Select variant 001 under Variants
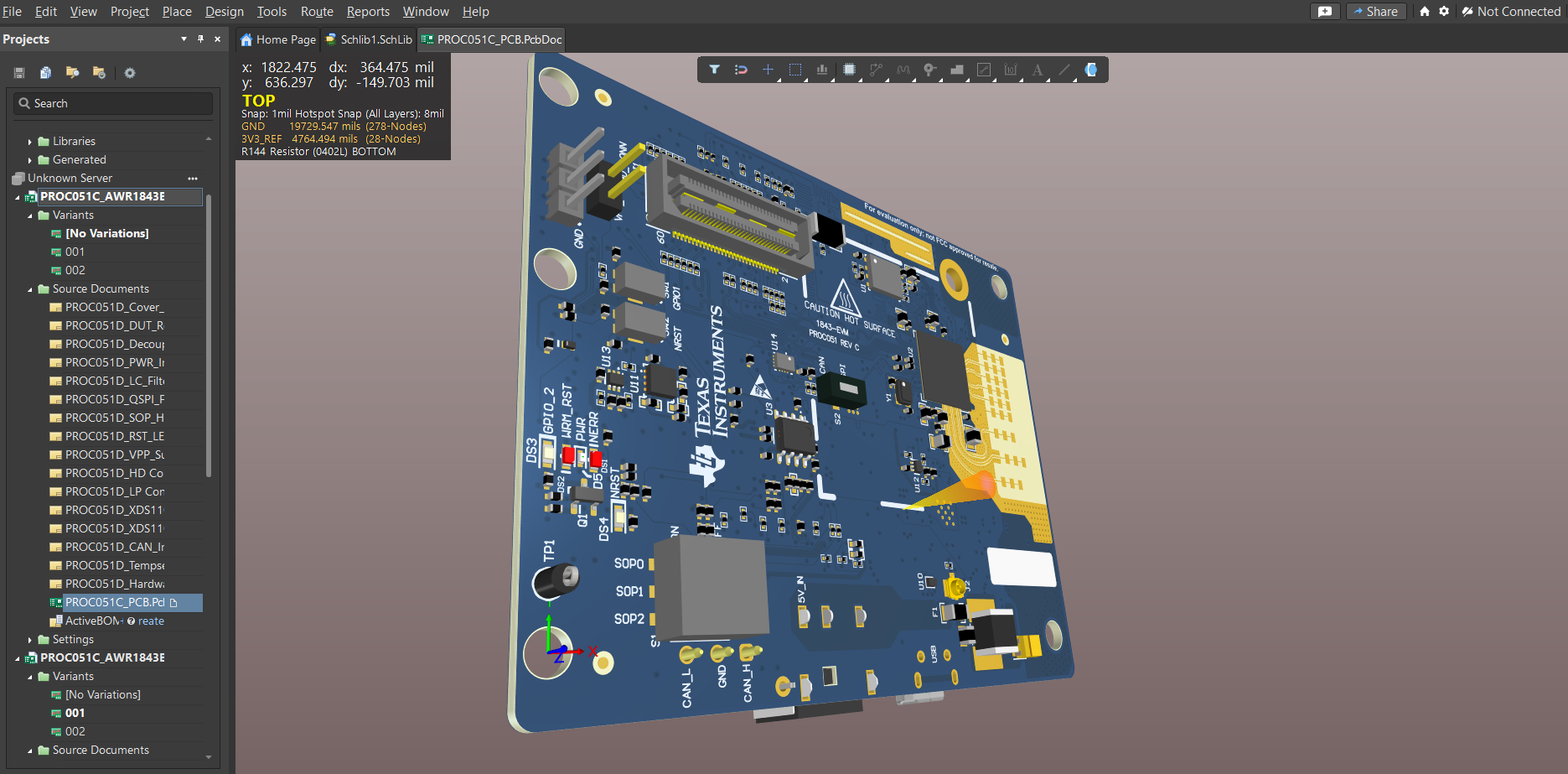Screen dimensions: 1568x774 coord(73,252)
